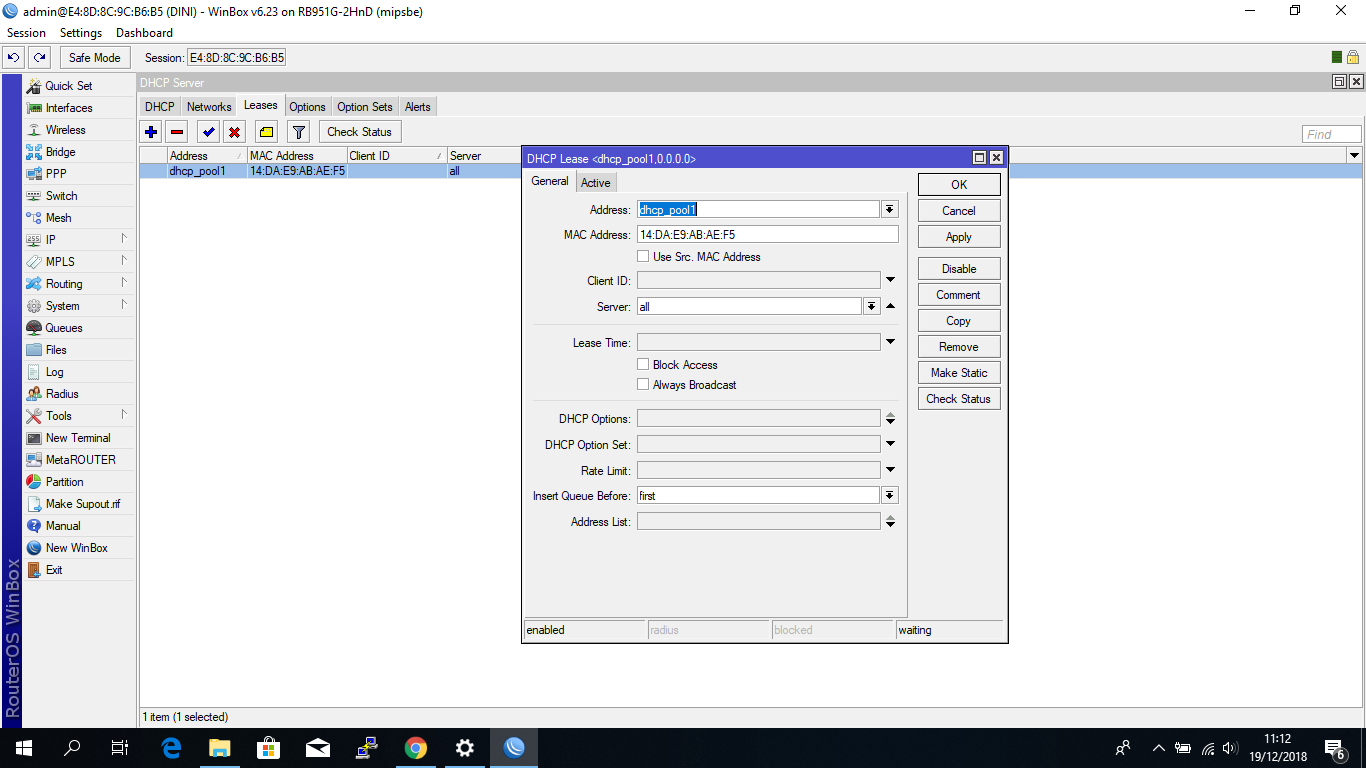Open the Address field dropdown arrow

click(890, 209)
